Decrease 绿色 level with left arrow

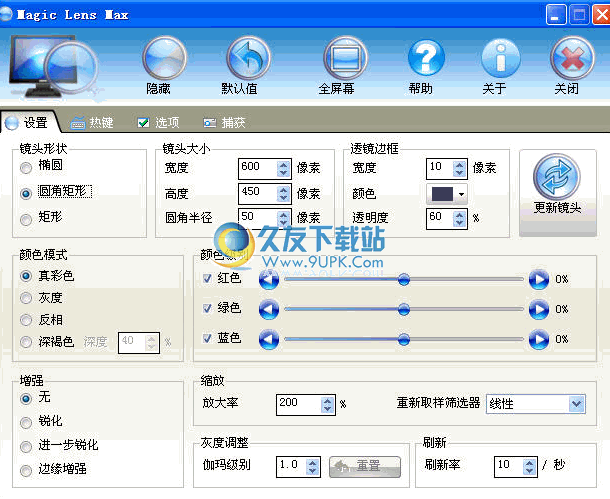tap(269, 309)
